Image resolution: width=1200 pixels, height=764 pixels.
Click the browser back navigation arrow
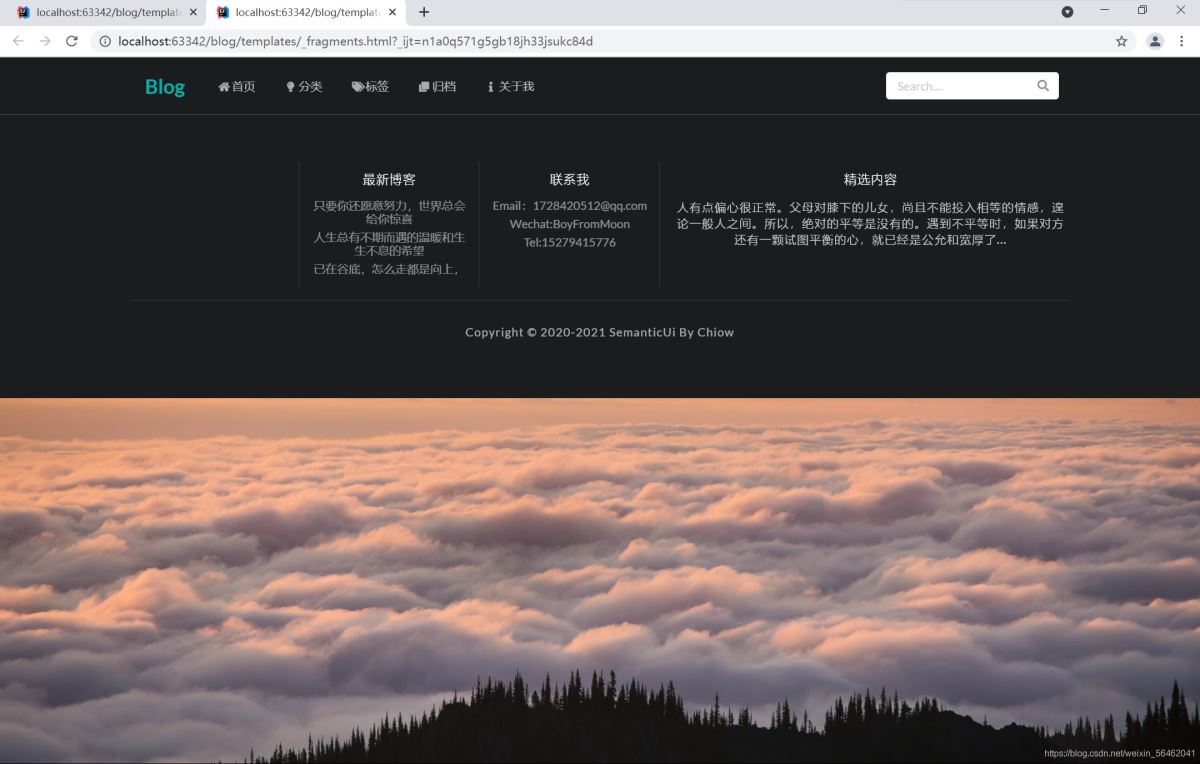click(18, 41)
